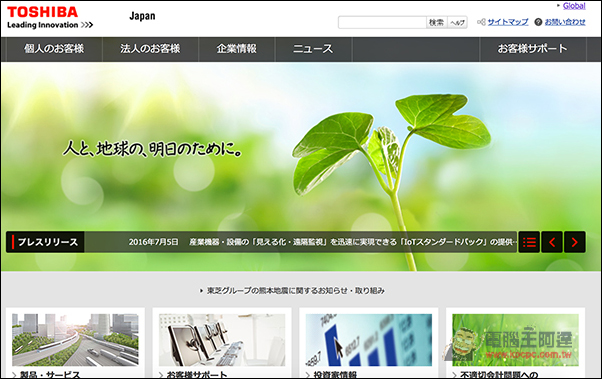The image size is (602, 379).
Task: Click the question mark icon beside お問い合わせ
Action: pyautogui.click(x=538, y=22)
